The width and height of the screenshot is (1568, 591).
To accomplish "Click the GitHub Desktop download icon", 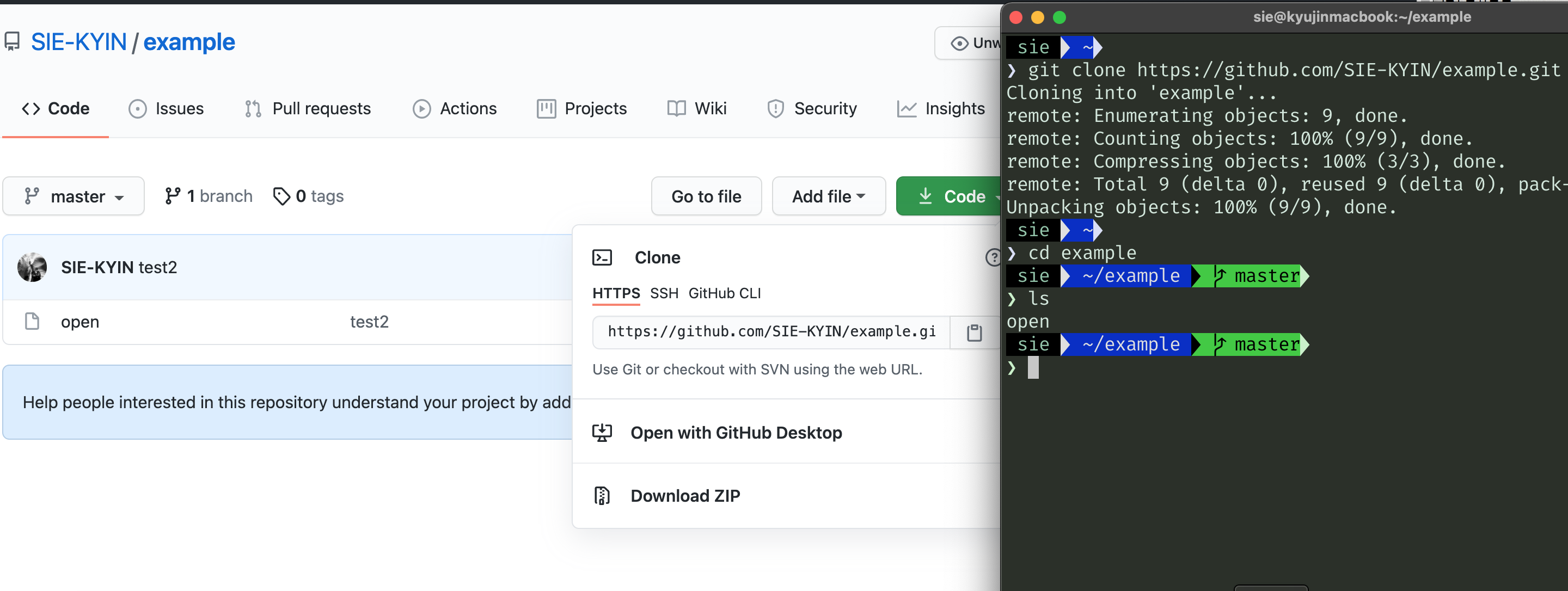I will (x=602, y=433).
